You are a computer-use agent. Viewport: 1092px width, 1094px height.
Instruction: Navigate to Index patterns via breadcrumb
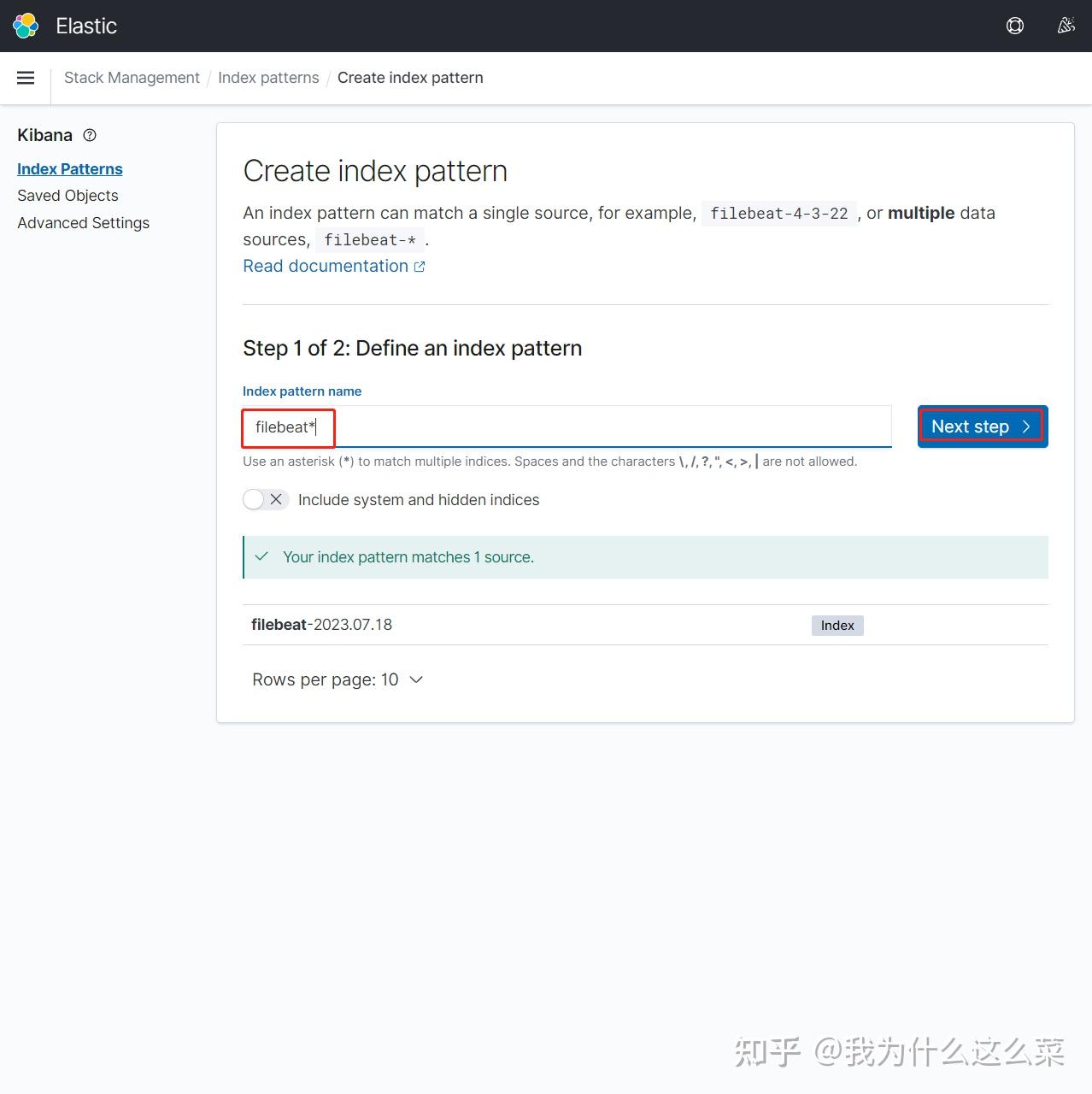click(268, 77)
